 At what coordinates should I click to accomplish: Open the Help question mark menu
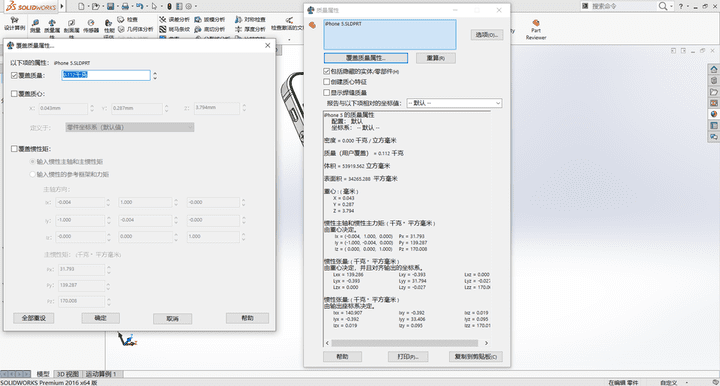click(681, 6)
